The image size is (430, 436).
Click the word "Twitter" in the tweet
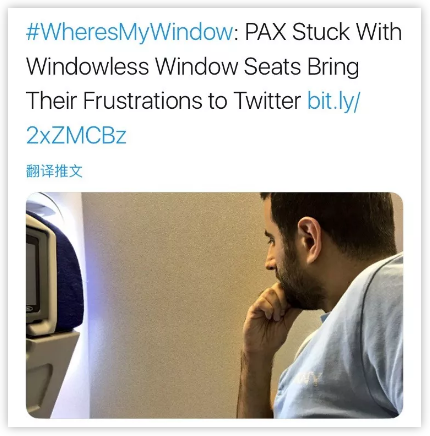(267, 100)
